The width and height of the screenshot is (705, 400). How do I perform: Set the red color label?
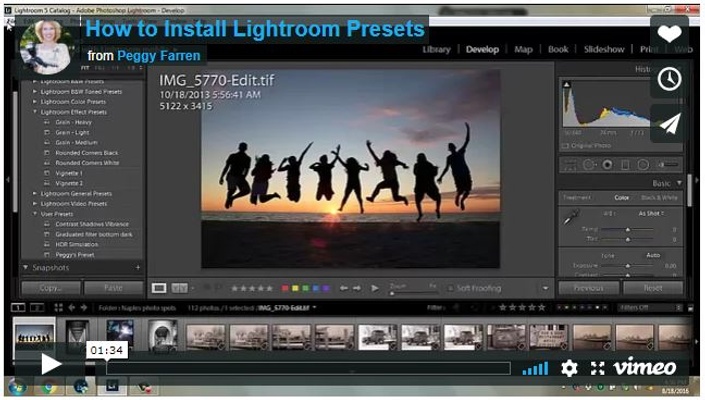pyautogui.click(x=285, y=288)
